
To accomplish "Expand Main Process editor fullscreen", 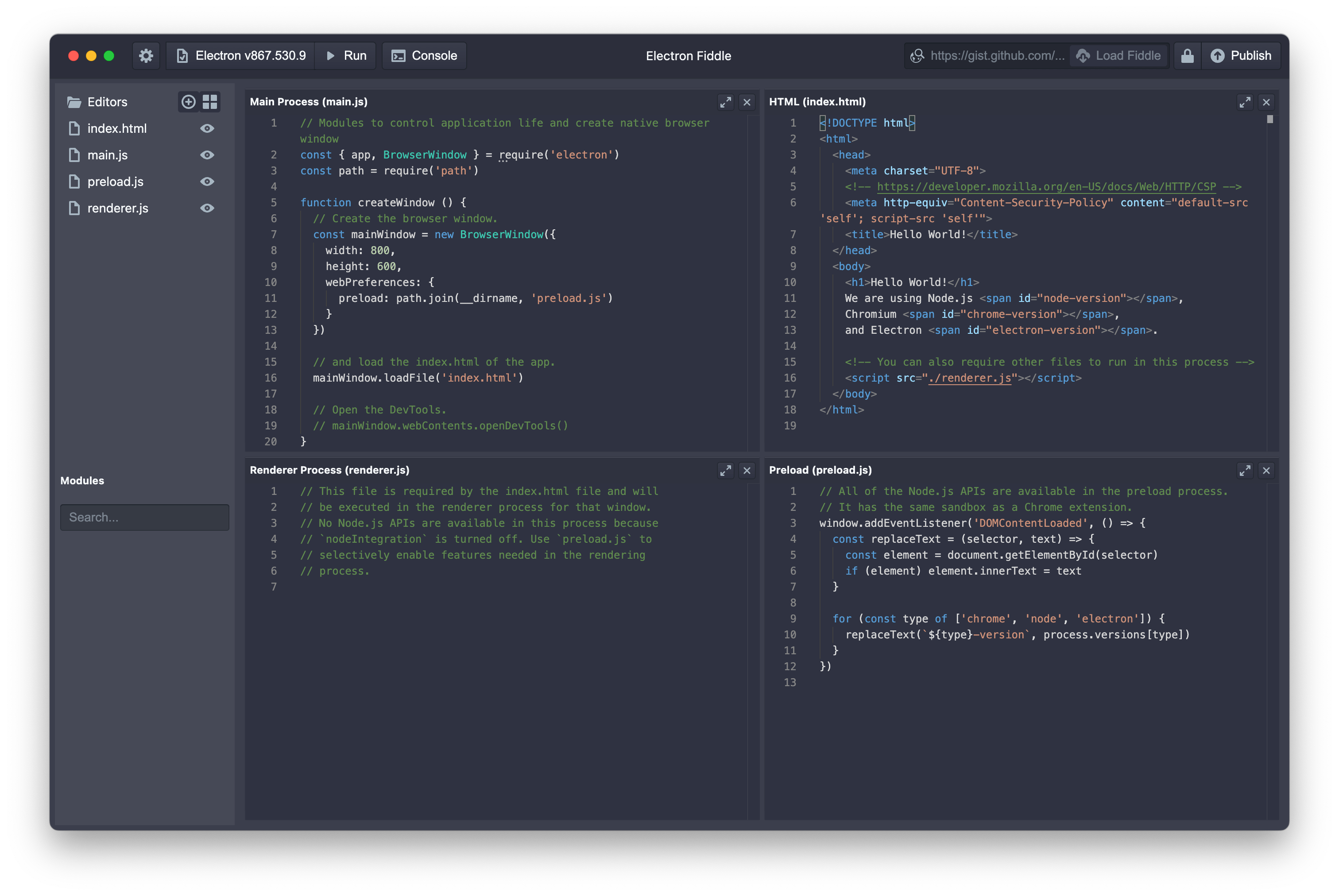I will tap(725, 101).
